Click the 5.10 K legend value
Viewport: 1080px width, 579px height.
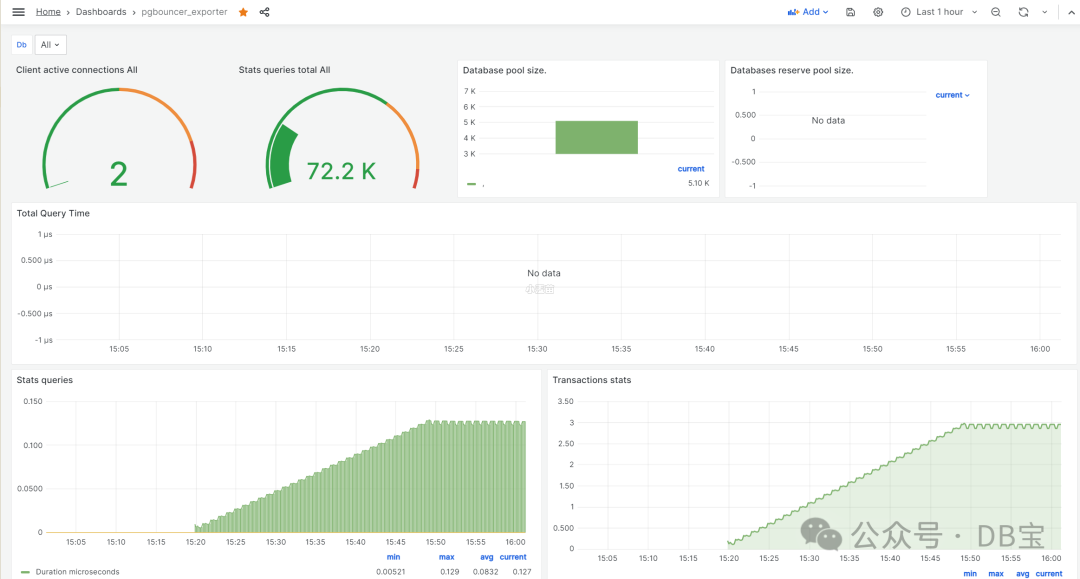[698, 183]
